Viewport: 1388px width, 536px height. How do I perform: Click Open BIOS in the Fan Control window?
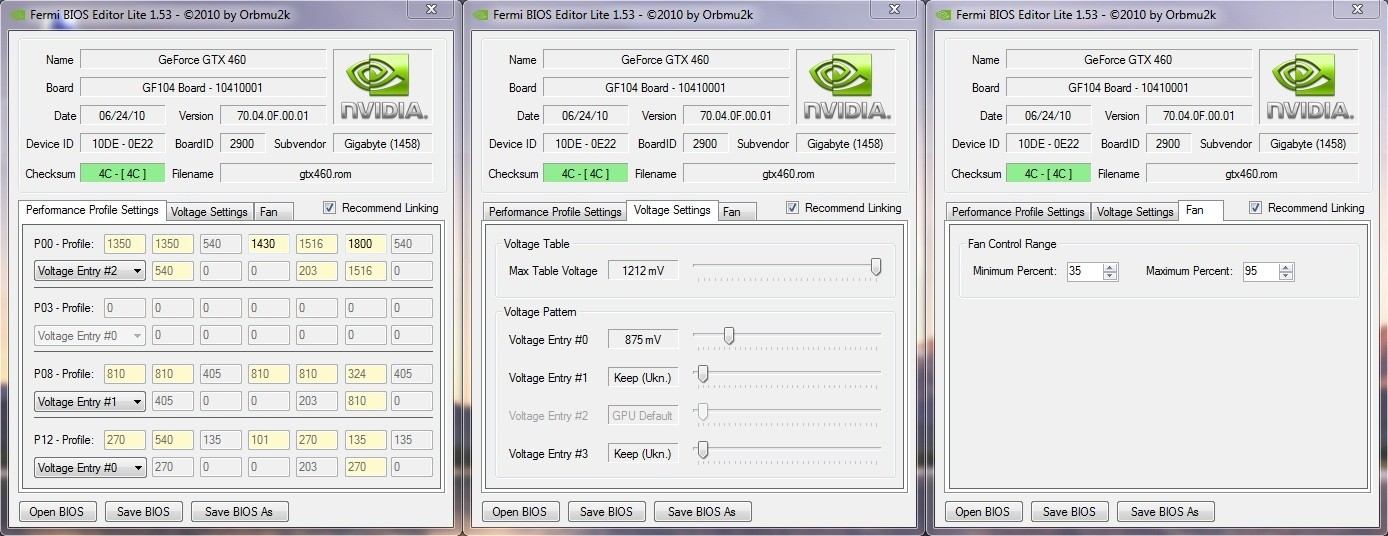click(x=983, y=511)
